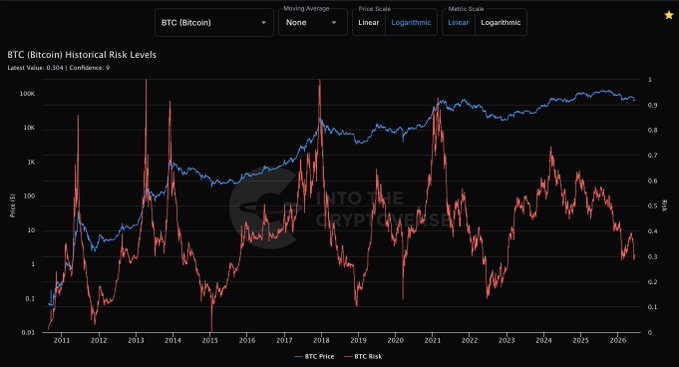Click the chart title BTC Historical Risk Levels

(82, 55)
